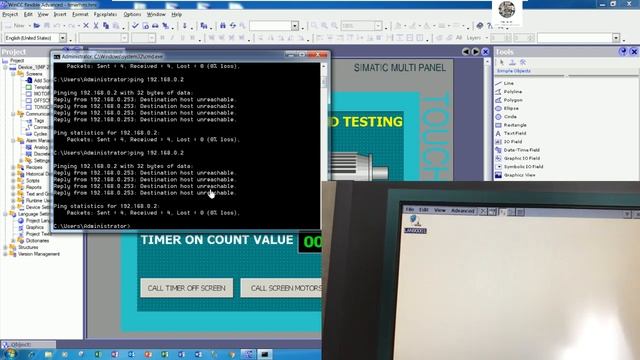This screenshot has height=360, width=640.
Task: Click the help question-mark icon in toolbar
Action: (489, 26)
